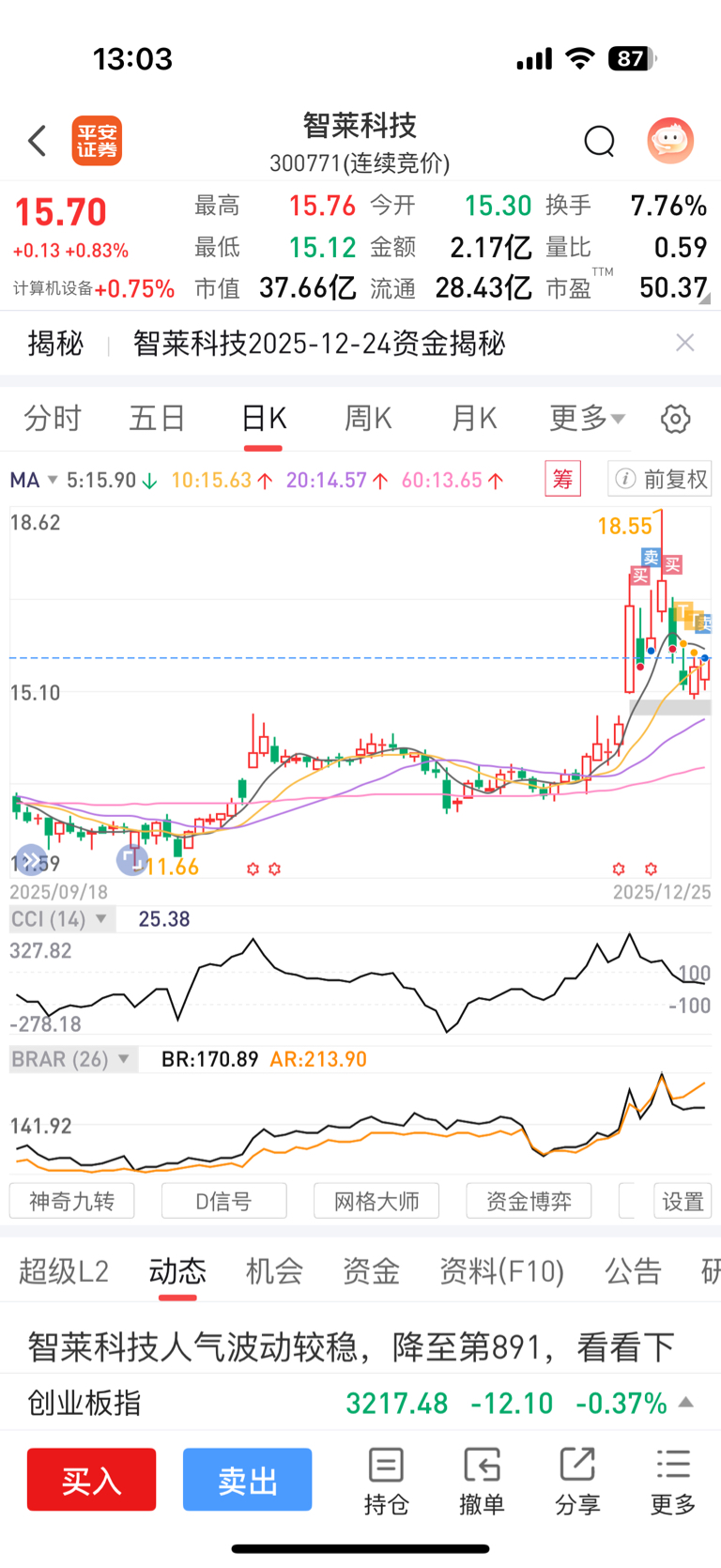Tap the 创业板指 3217.48 index value
The height and width of the screenshot is (1568, 721).
(397, 1403)
